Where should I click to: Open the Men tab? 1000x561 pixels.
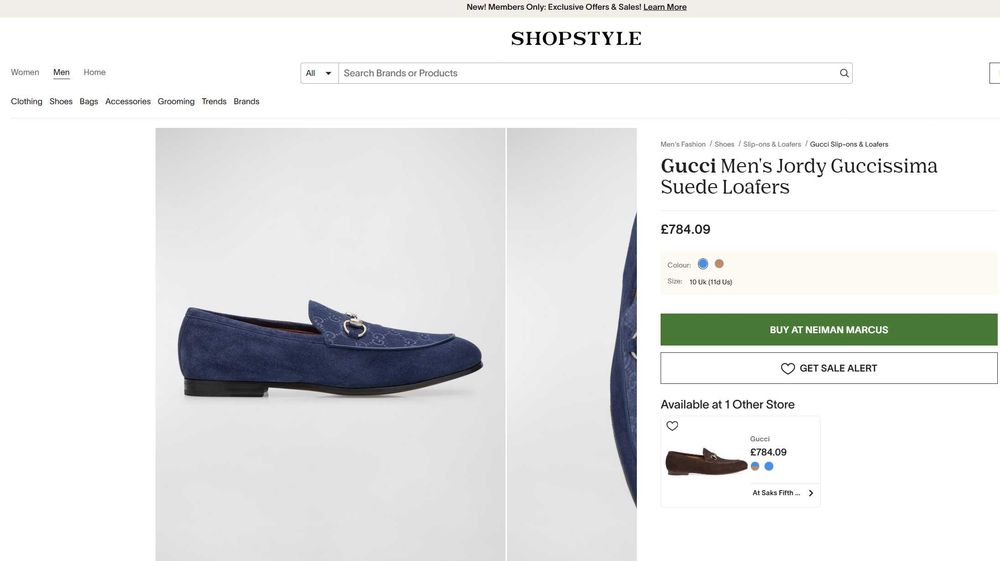point(61,72)
